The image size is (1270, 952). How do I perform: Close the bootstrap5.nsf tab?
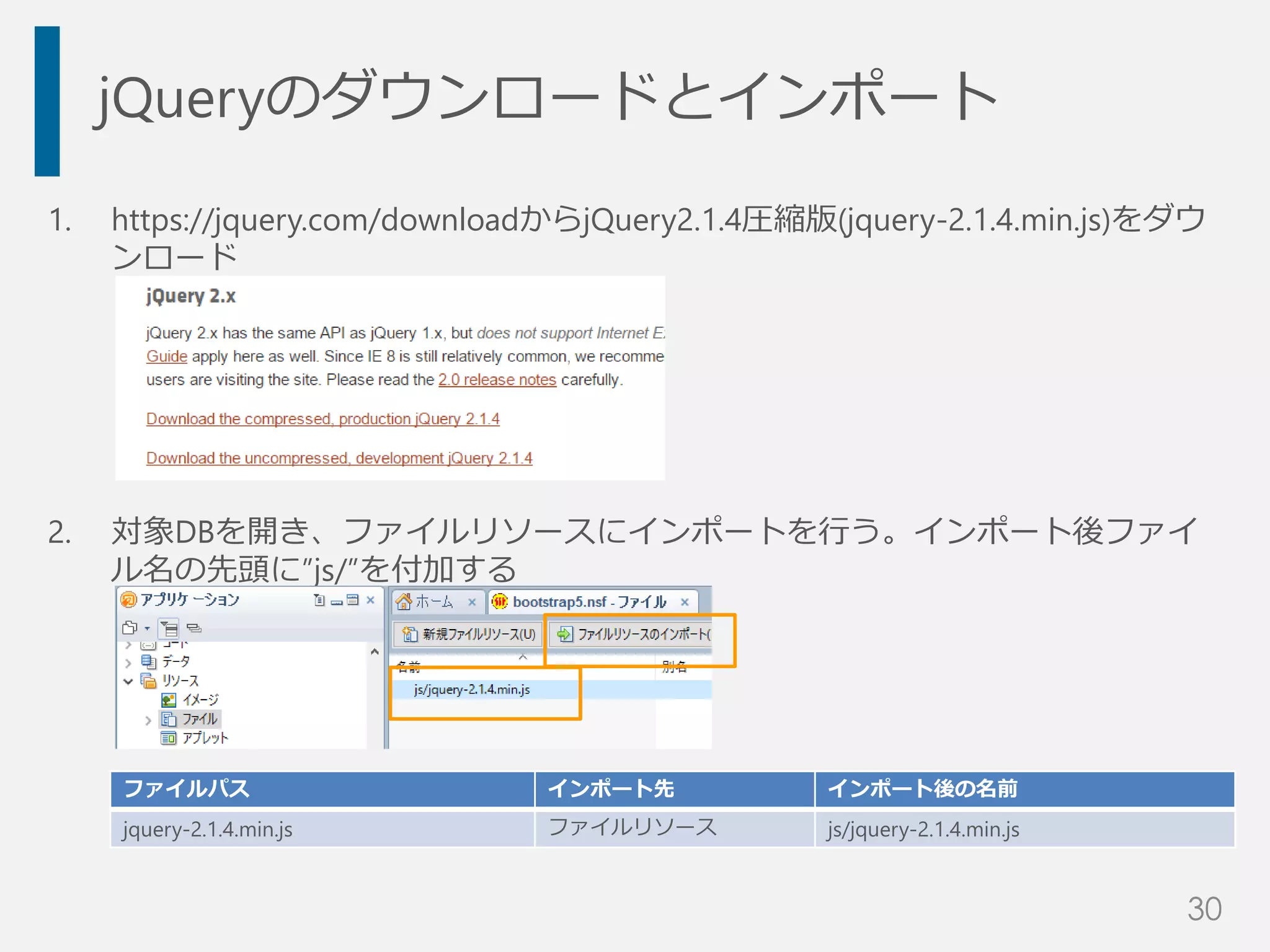tap(685, 602)
